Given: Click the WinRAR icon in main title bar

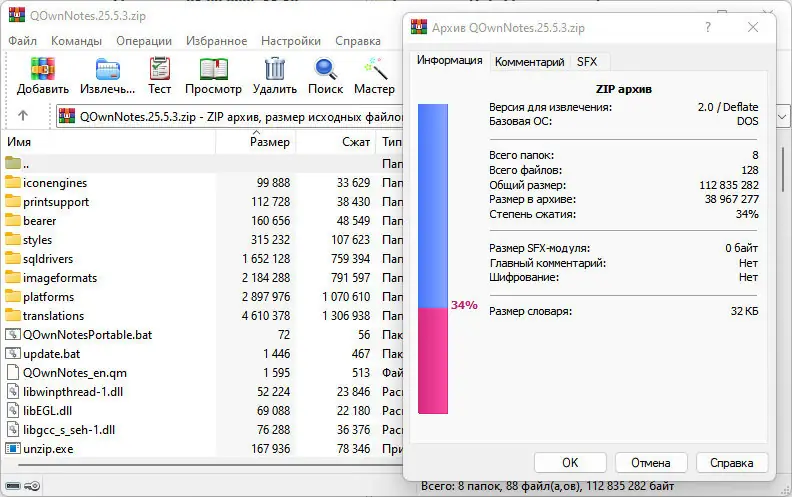Looking at the screenshot, I should point(17,14).
